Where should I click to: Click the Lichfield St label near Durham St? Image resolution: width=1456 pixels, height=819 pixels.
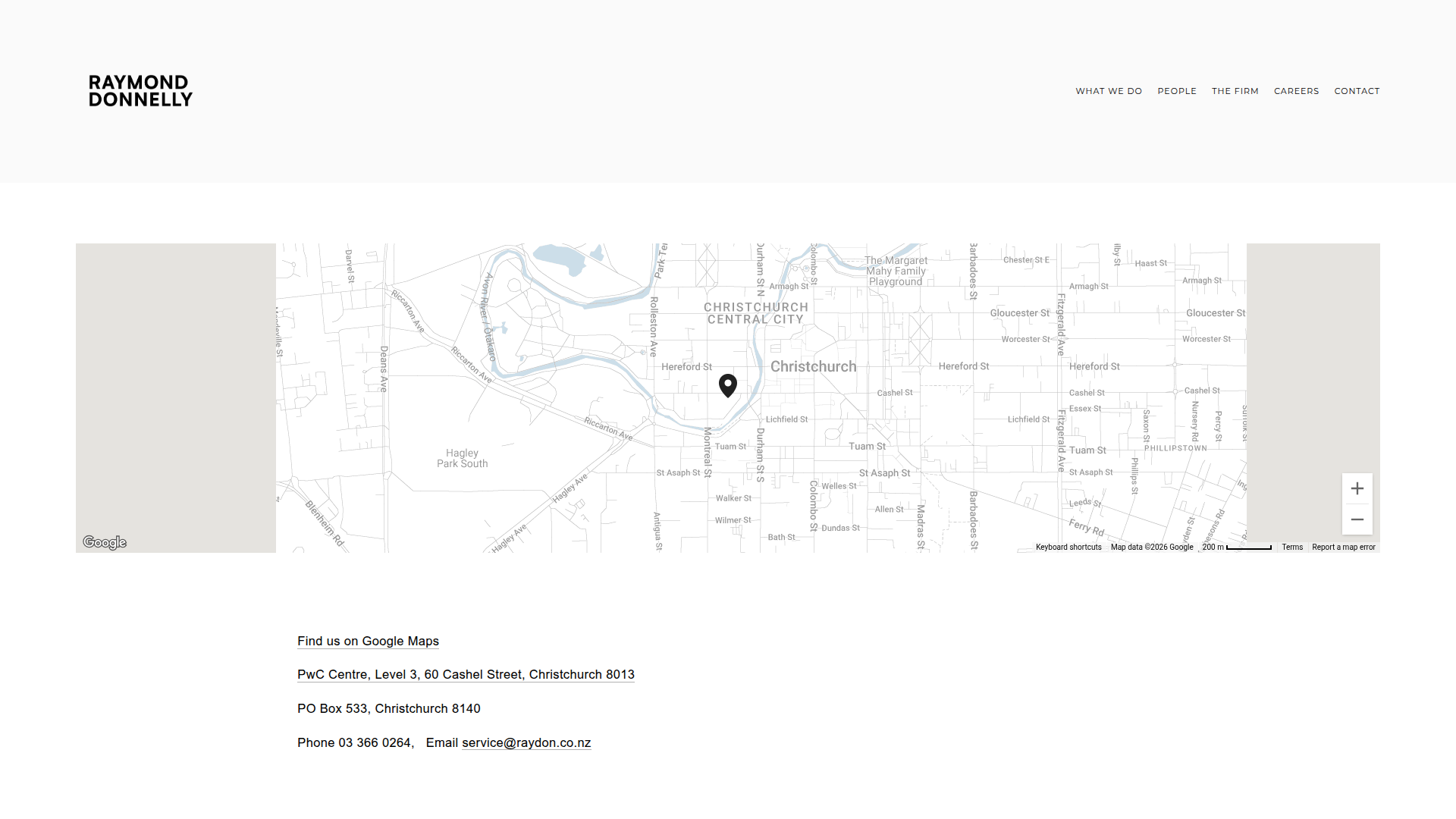[x=786, y=419]
